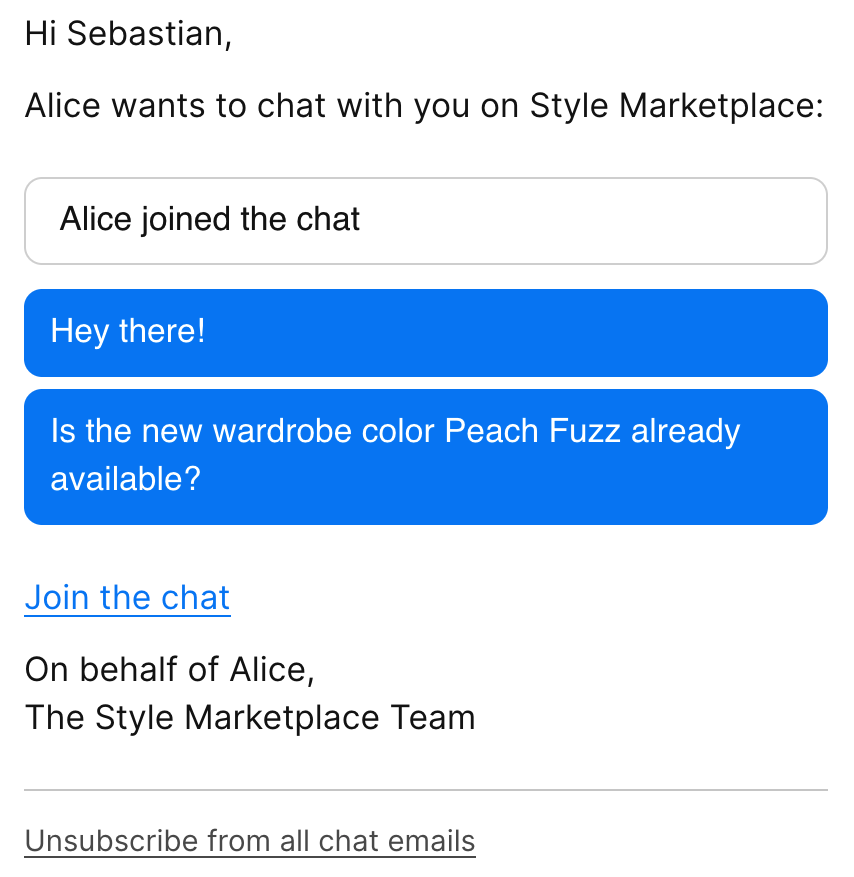Click the underlined 'Join the chat' text

(x=127, y=597)
